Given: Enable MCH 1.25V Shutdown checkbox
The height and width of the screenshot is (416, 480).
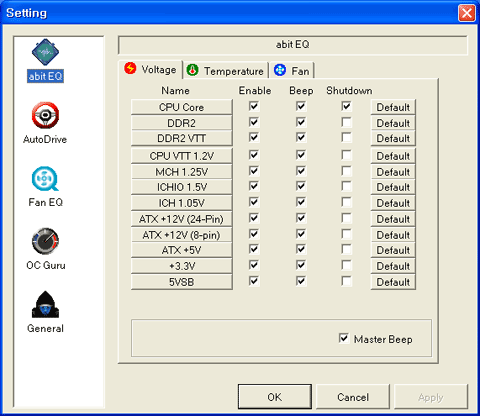Looking at the screenshot, I should [346, 171].
